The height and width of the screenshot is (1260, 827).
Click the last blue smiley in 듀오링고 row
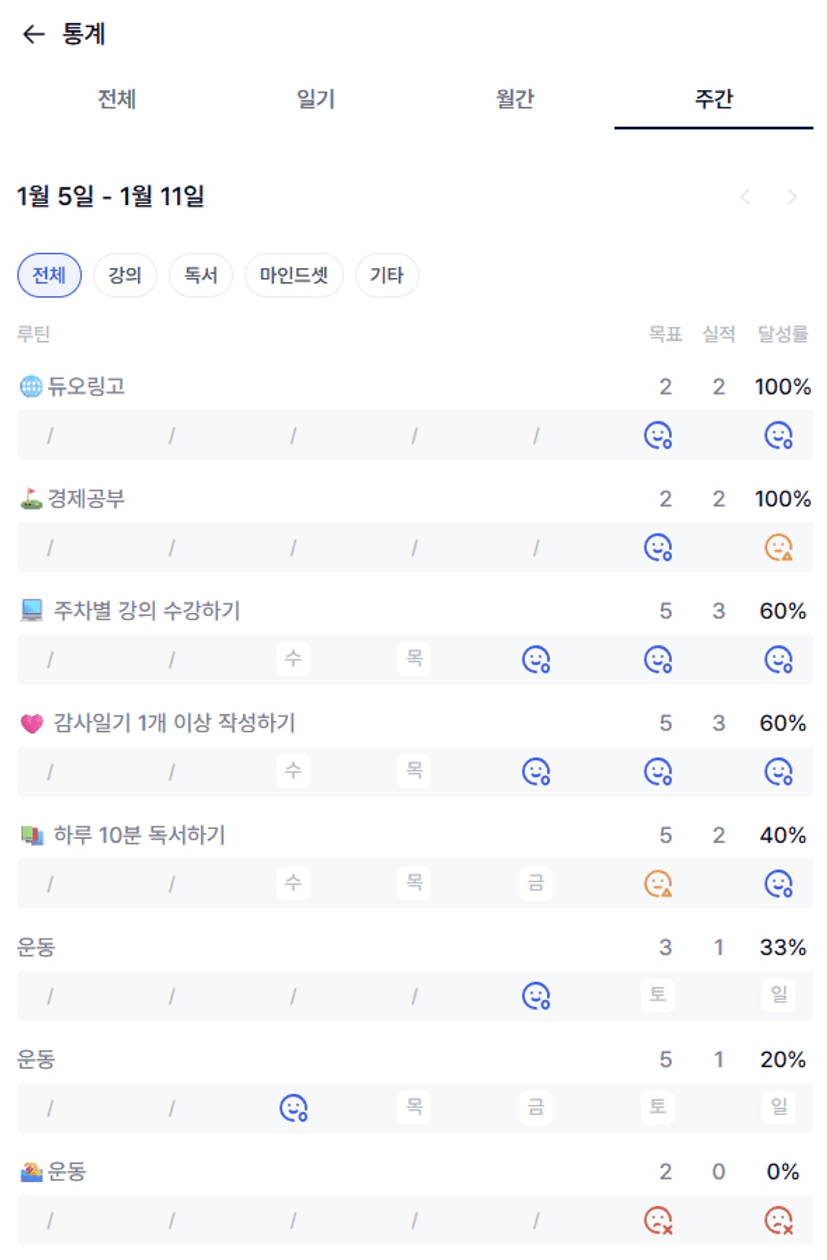(778, 435)
